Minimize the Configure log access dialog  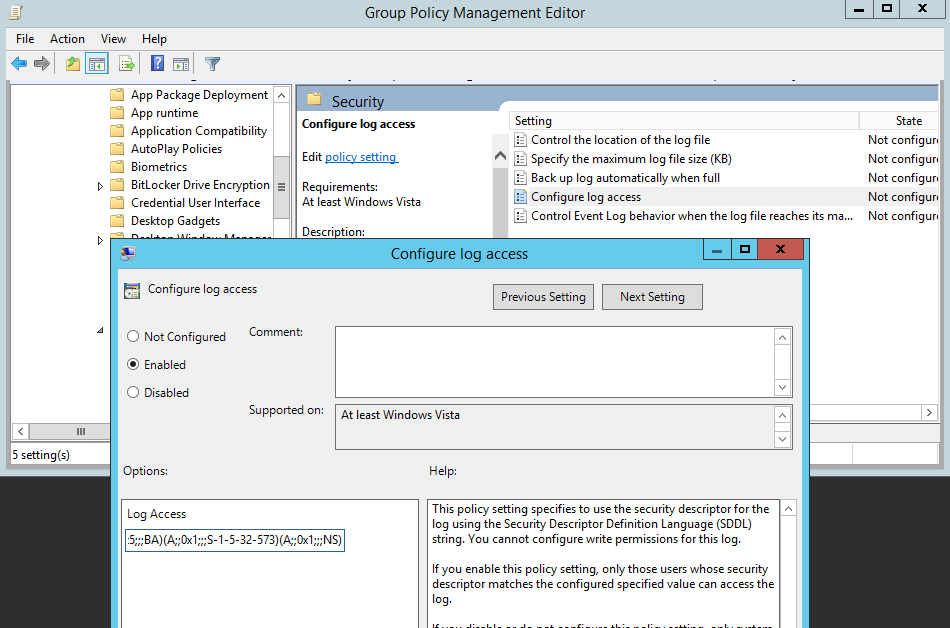click(717, 249)
